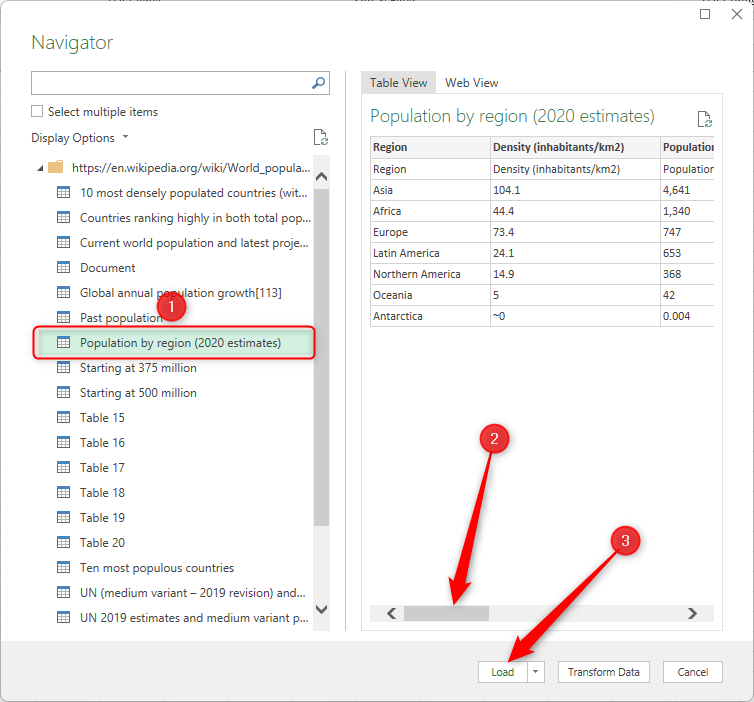Select the Past population table
Image resolution: width=754 pixels, height=702 pixels.
tap(121, 317)
